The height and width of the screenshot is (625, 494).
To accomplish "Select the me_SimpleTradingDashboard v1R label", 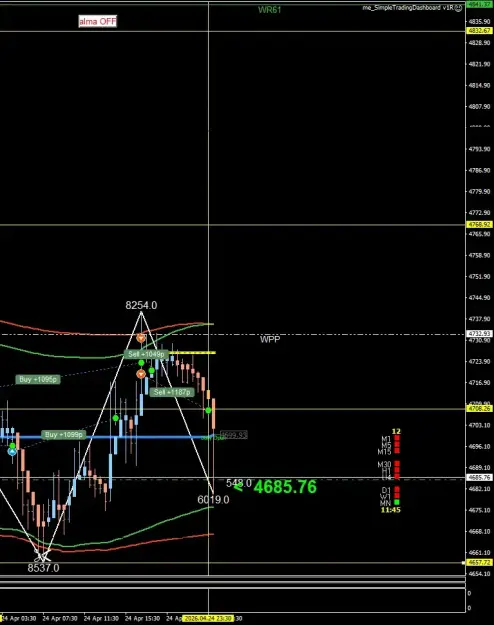I will click(407, 8).
